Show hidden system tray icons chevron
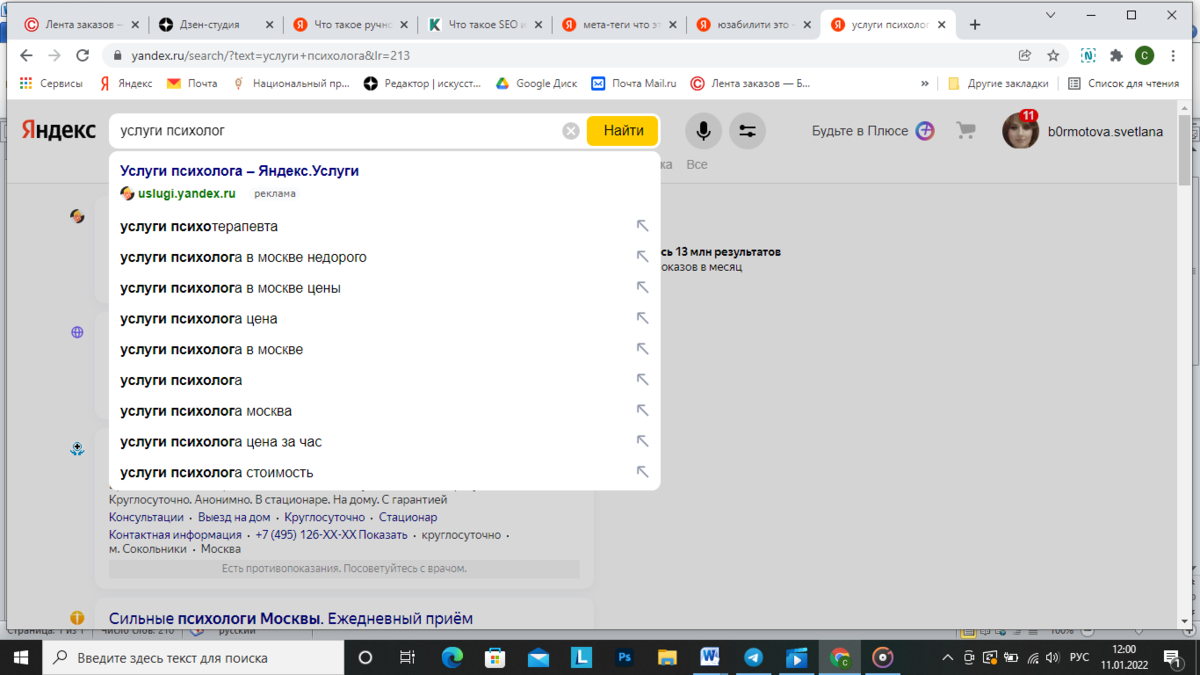1200x675 pixels. (x=948, y=658)
